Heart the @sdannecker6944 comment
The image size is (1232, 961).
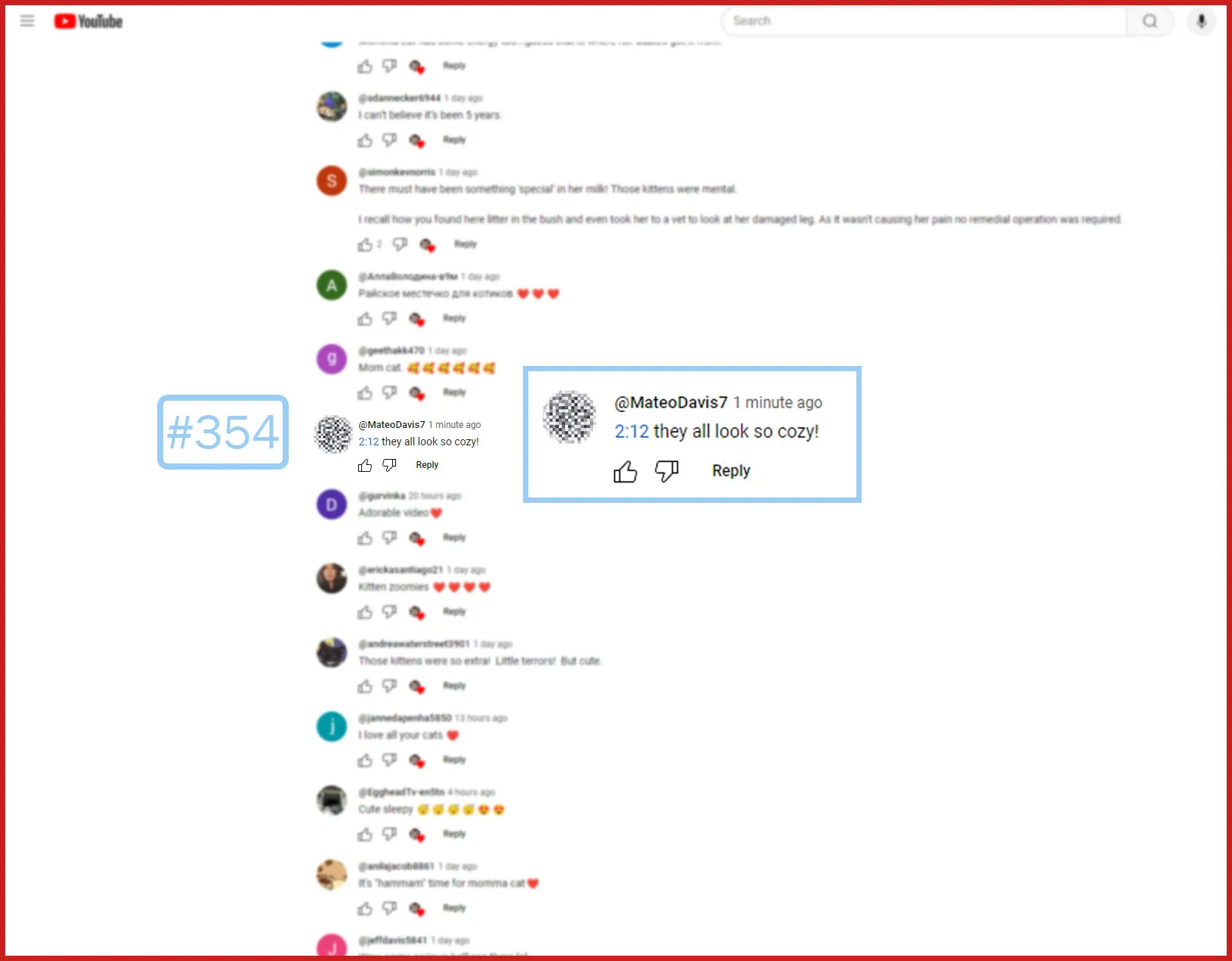point(416,141)
